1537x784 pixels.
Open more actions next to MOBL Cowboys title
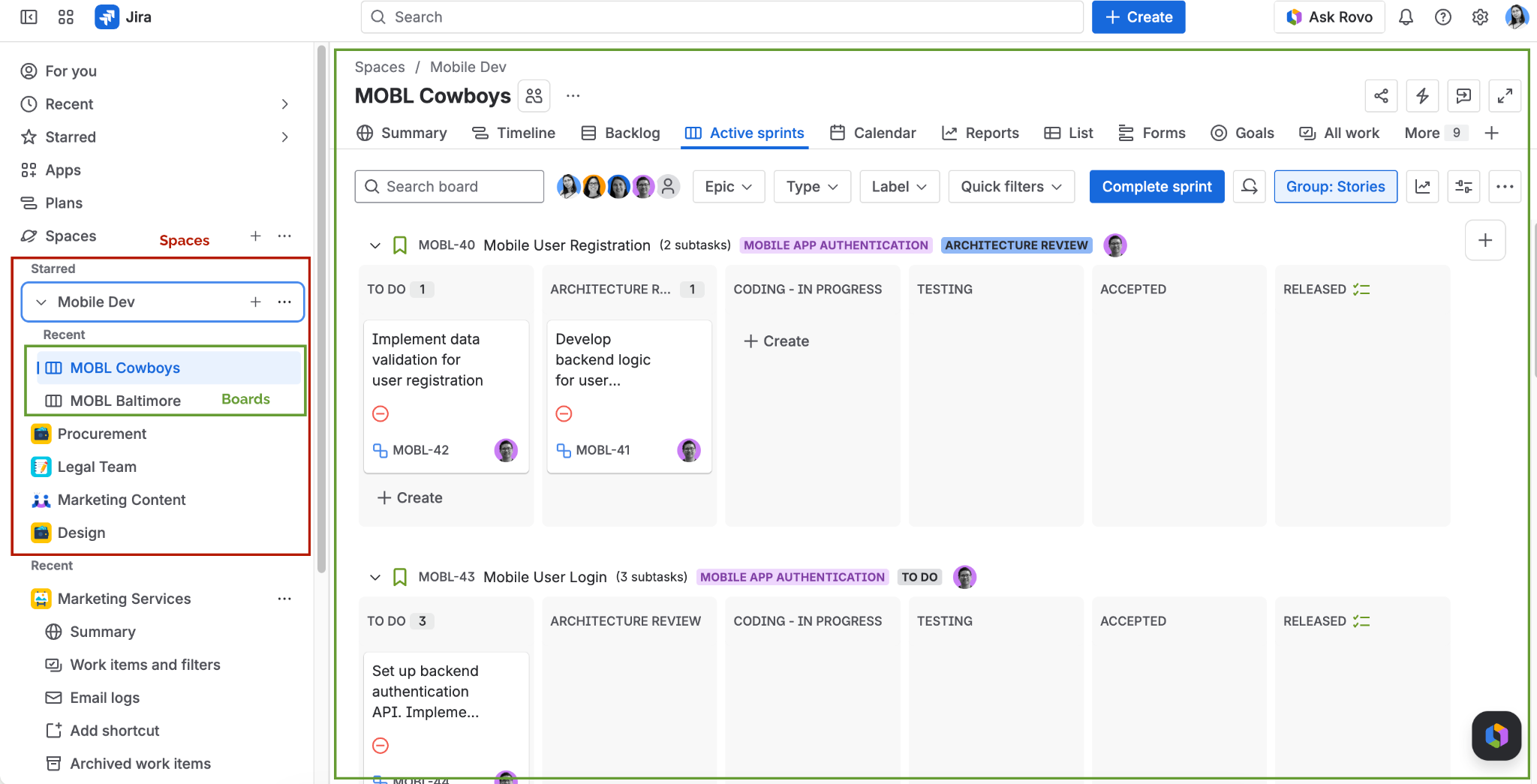[573, 96]
